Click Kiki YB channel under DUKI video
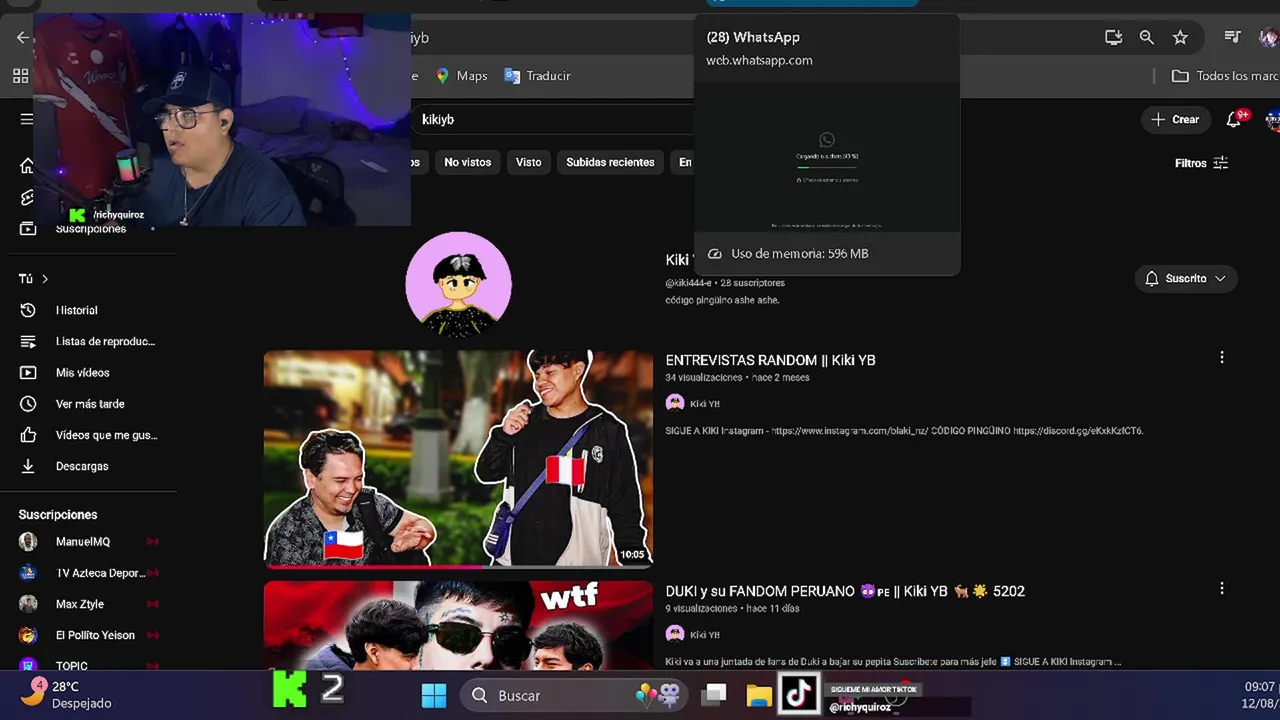The width and height of the screenshot is (1280, 720). pos(704,635)
